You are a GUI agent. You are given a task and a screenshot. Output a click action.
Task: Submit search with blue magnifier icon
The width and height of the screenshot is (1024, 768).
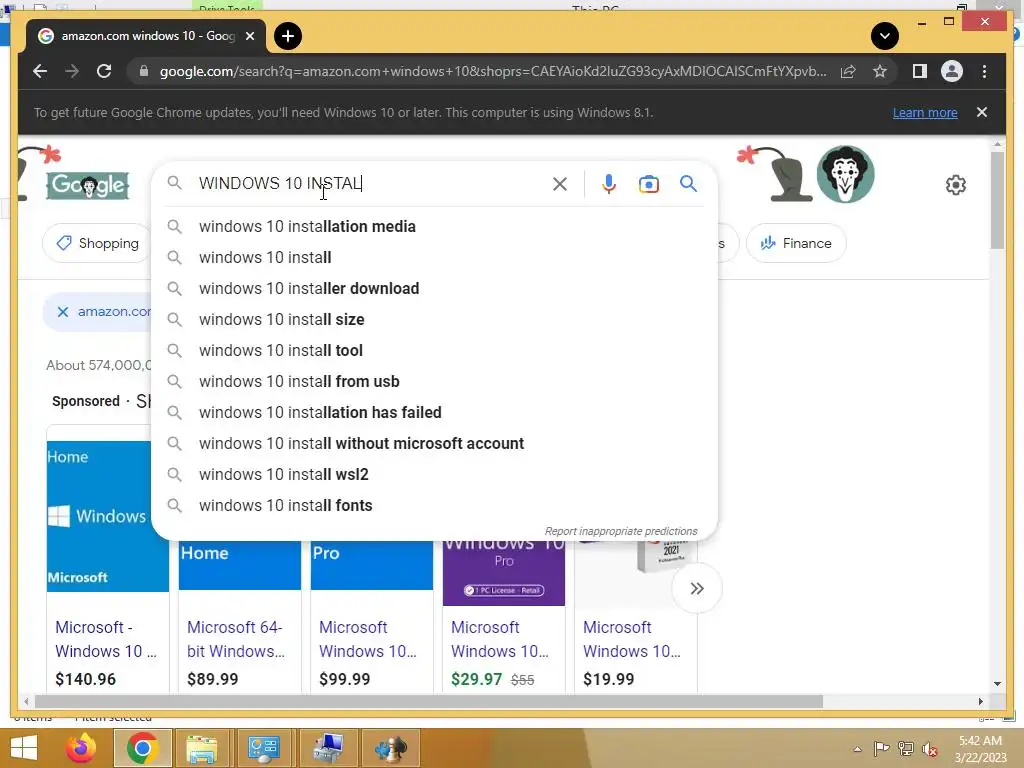point(688,184)
